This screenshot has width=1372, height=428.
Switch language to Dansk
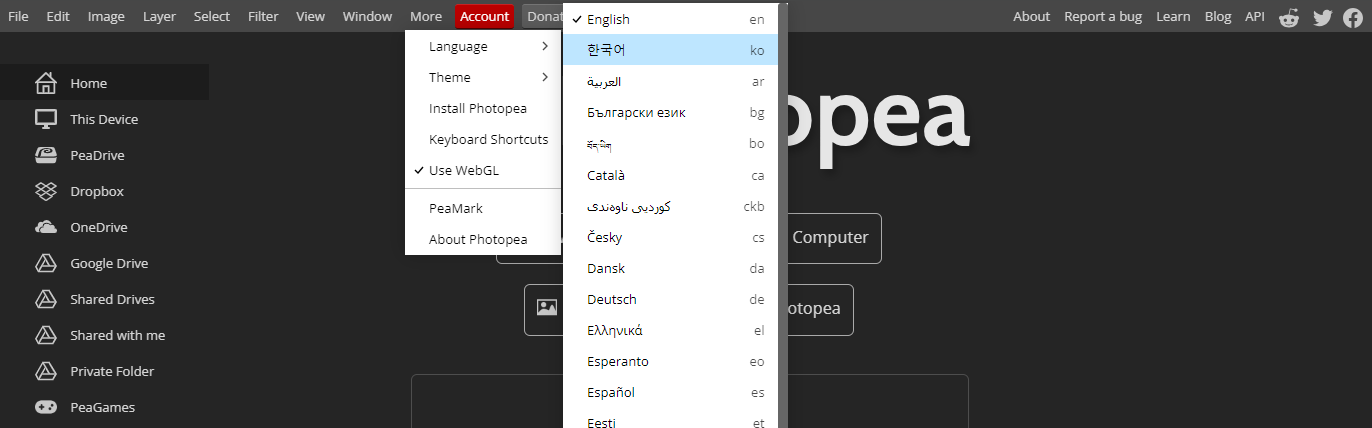click(x=670, y=268)
